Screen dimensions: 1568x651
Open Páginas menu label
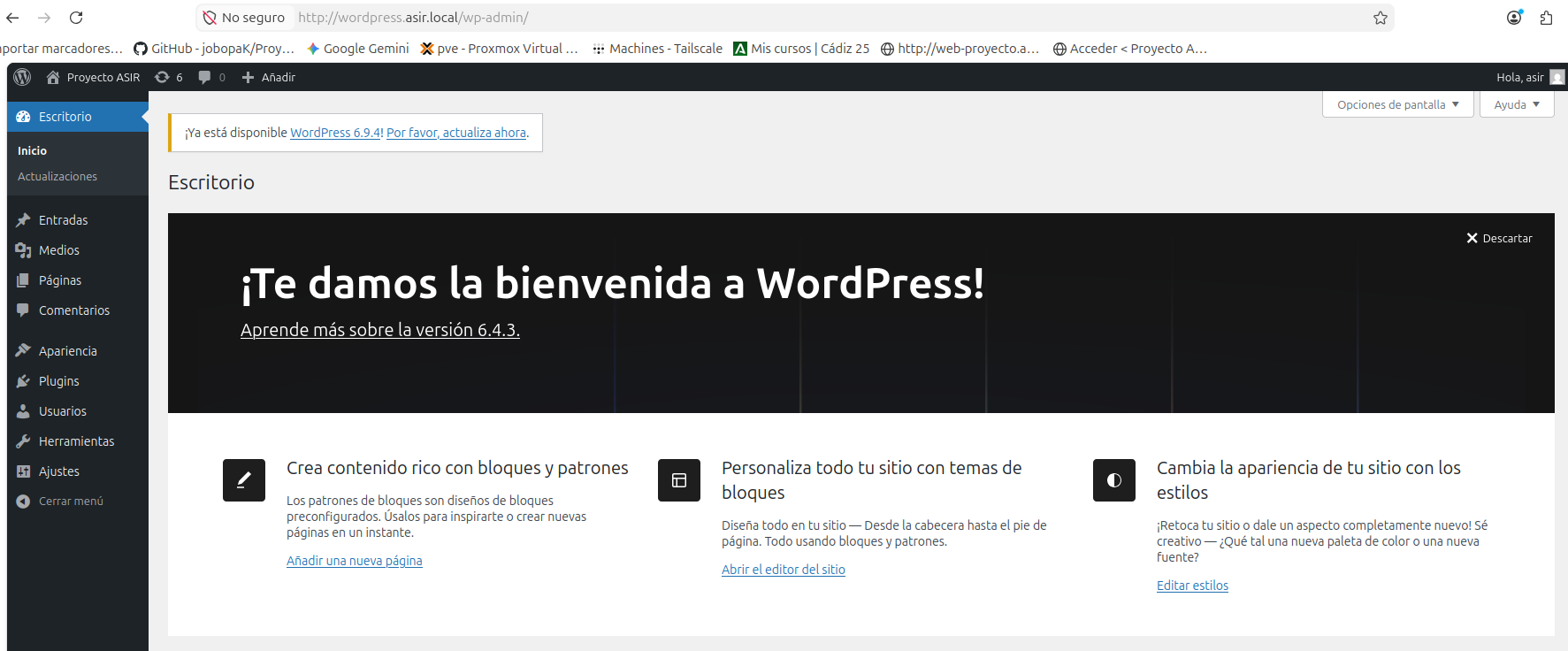pyautogui.click(x=60, y=280)
